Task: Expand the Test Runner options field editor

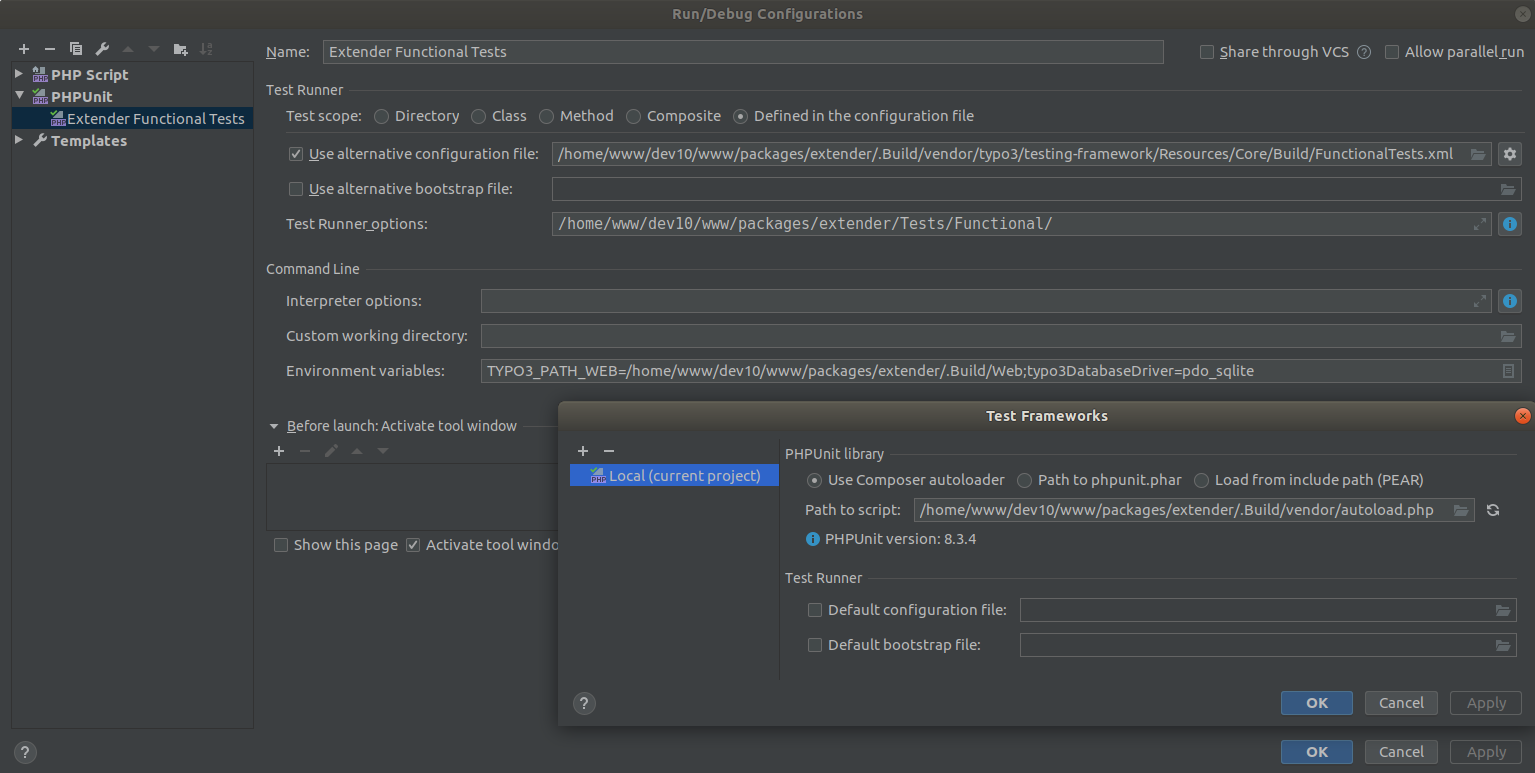Action: (1481, 223)
